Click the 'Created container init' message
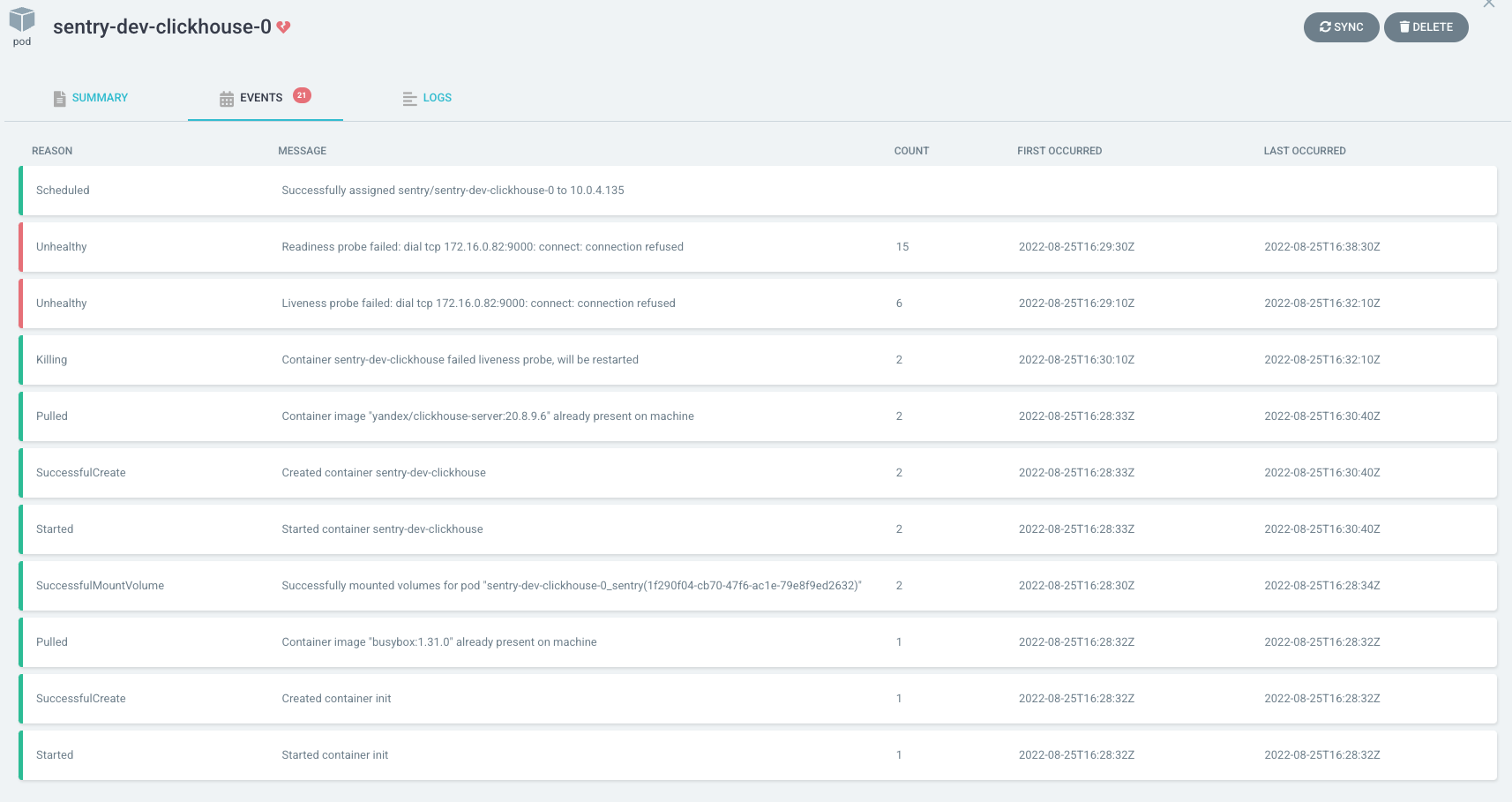 (x=336, y=699)
